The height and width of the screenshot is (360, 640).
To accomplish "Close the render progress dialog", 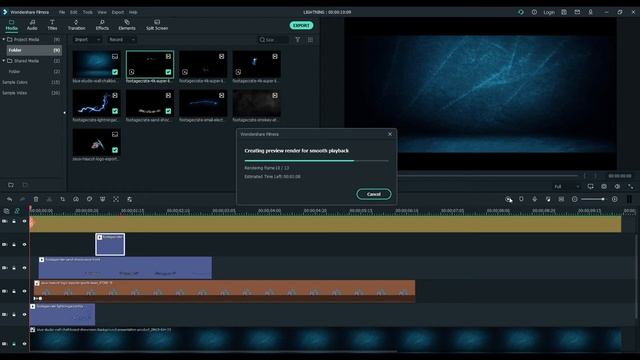I will click(390, 134).
